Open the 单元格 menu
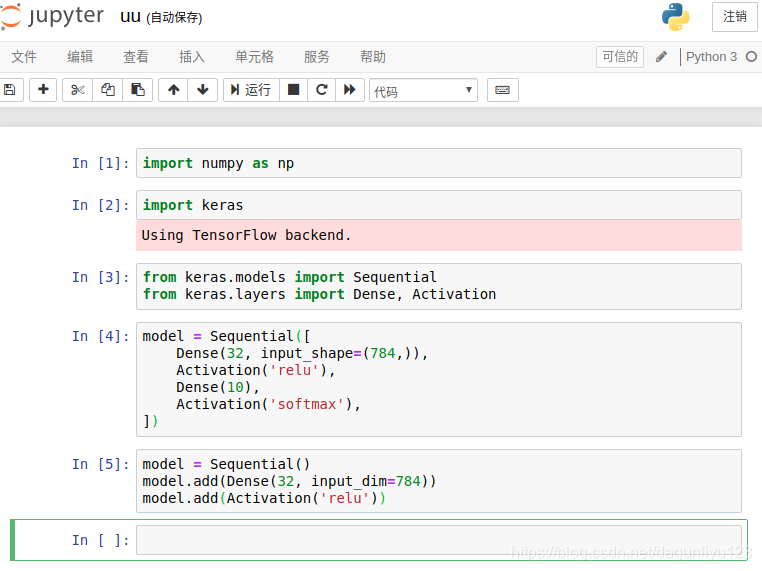The height and width of the screenshot is (571, 762). coord(255,57)
